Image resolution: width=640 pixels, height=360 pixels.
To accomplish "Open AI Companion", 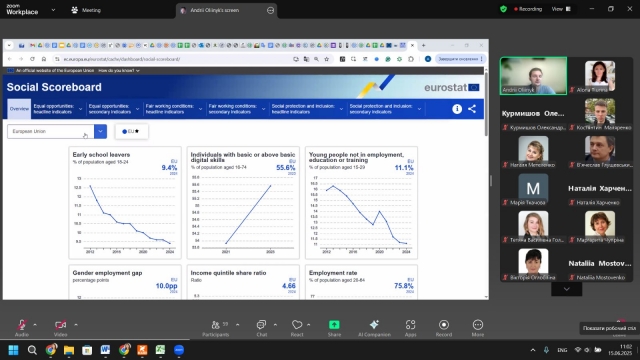I will tap(374, 328).
